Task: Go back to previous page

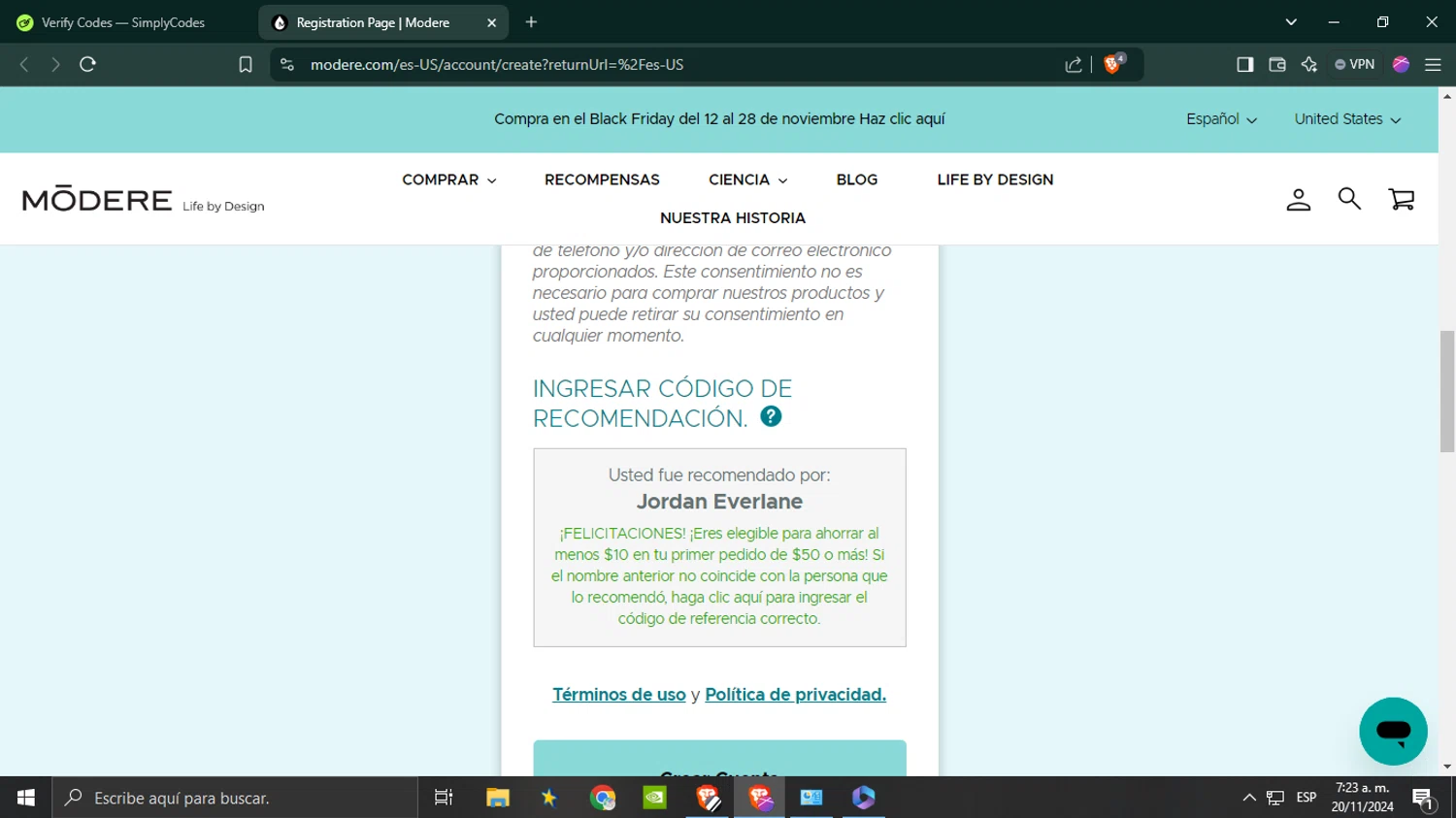Action: pos(24,64)
